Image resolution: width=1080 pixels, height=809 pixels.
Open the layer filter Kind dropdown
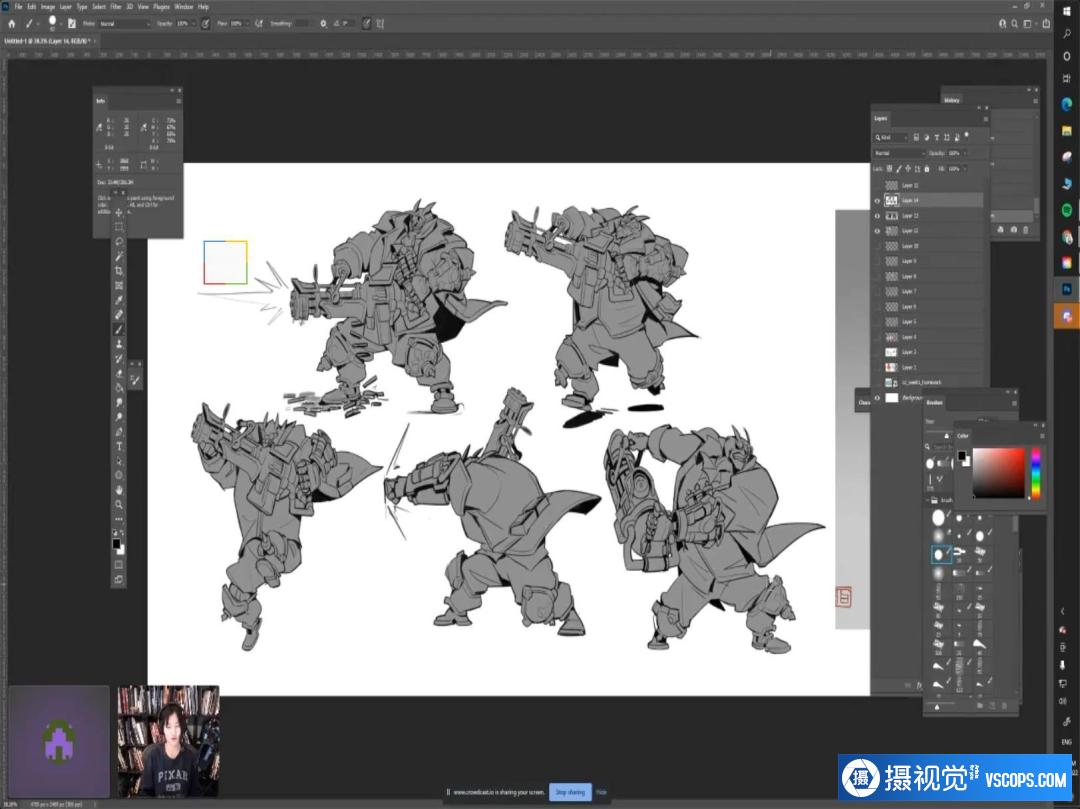click(892, 138)
